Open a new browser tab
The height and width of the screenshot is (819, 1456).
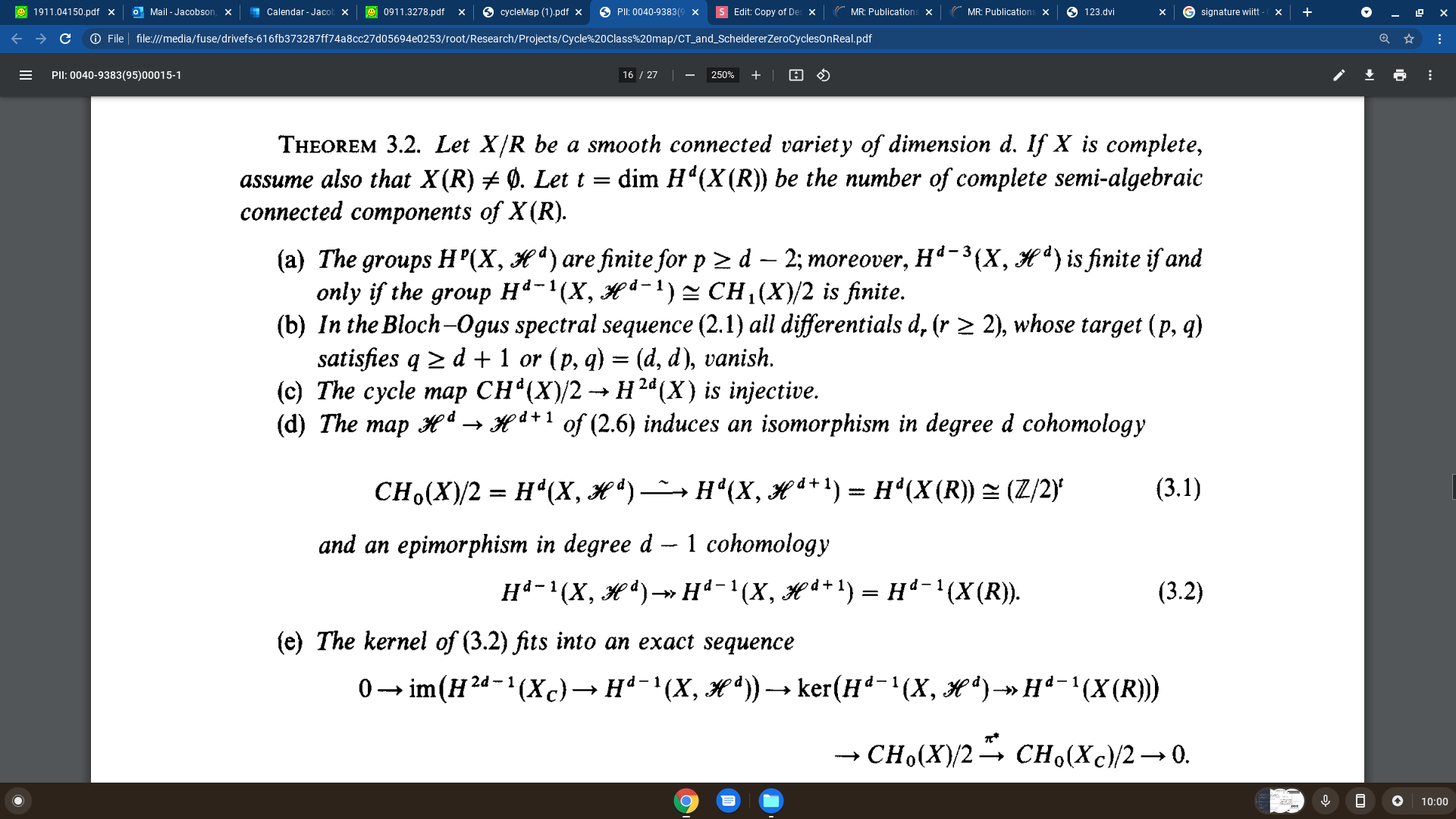pyautogui.click(x=1307, y=12)
